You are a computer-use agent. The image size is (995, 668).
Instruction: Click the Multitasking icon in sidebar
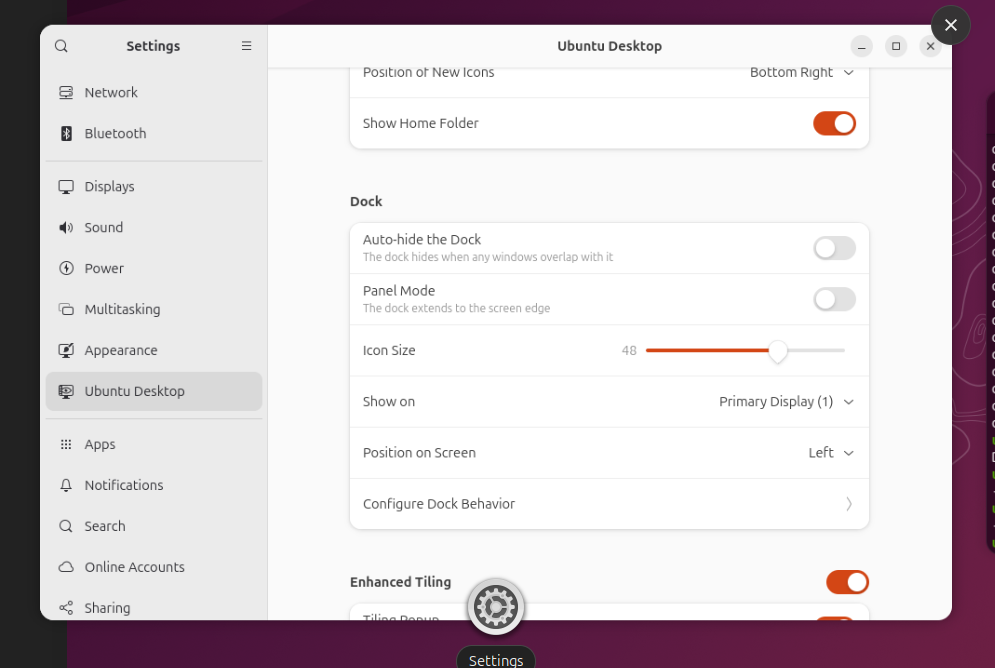point(66,309)
